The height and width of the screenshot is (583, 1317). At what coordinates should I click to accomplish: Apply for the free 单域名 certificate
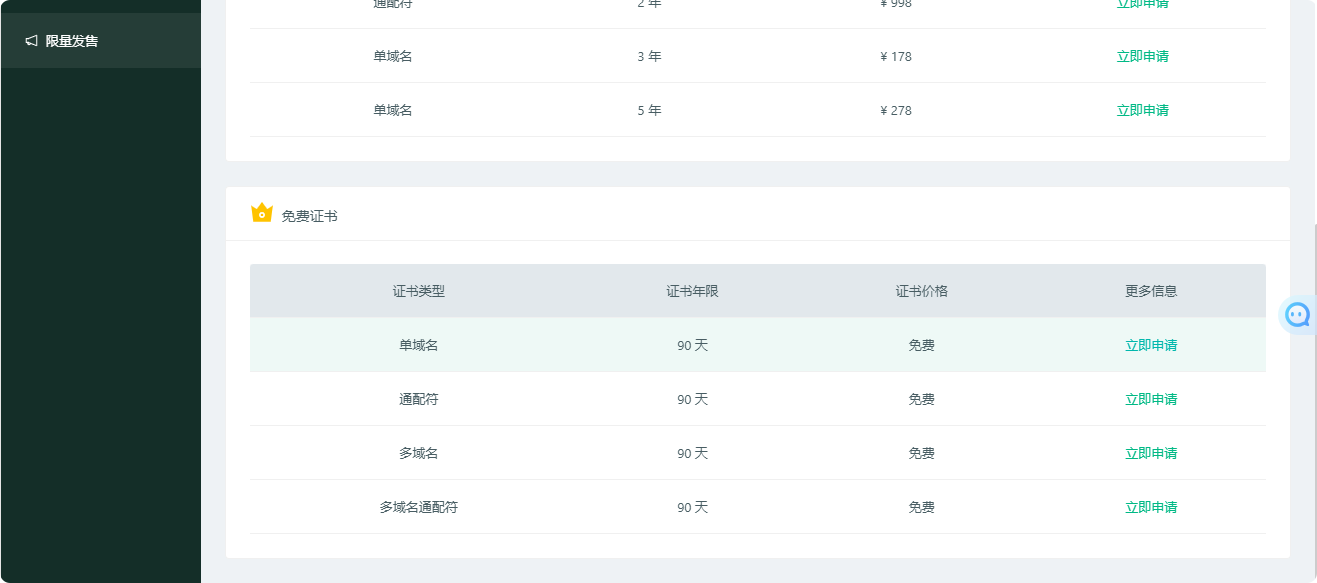(x=1150, y=345)
